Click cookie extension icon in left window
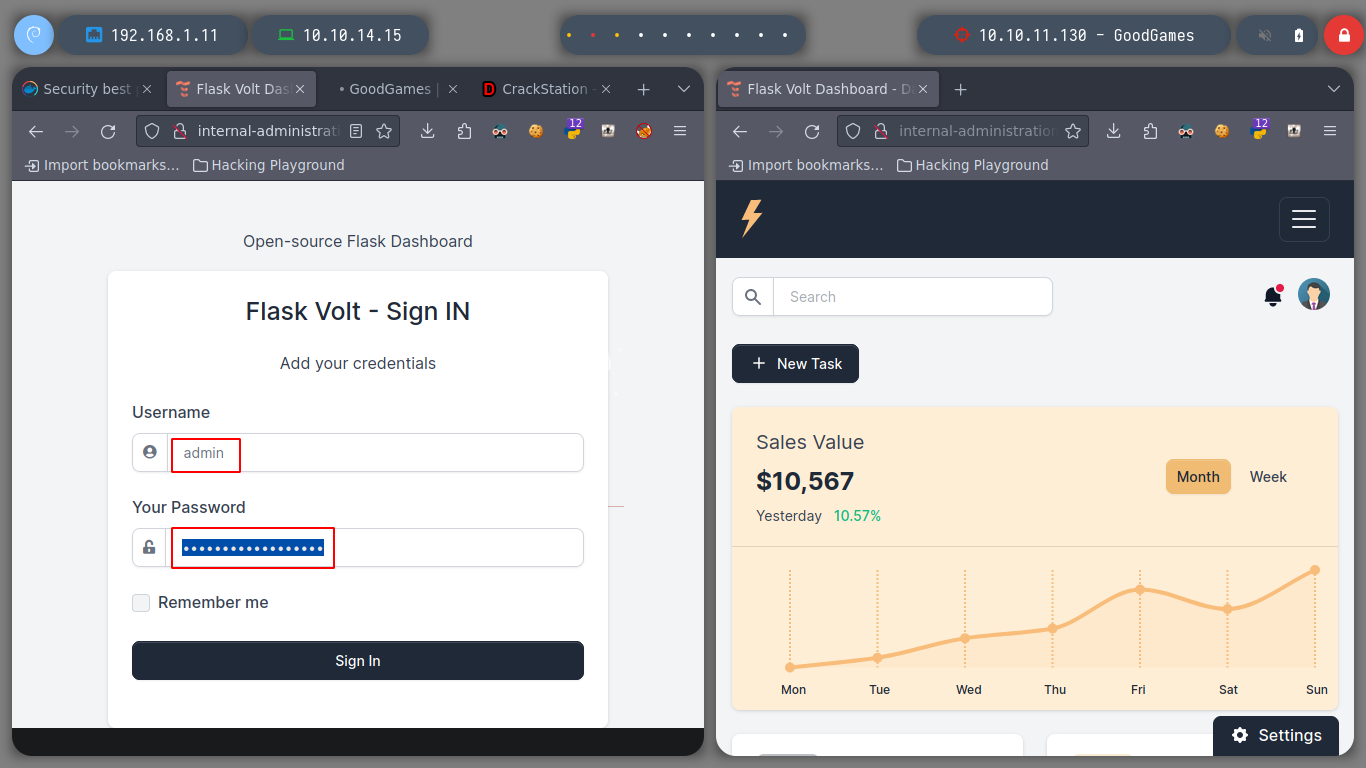This screenshot has height=768, width=1366. [x=536, y=131]
